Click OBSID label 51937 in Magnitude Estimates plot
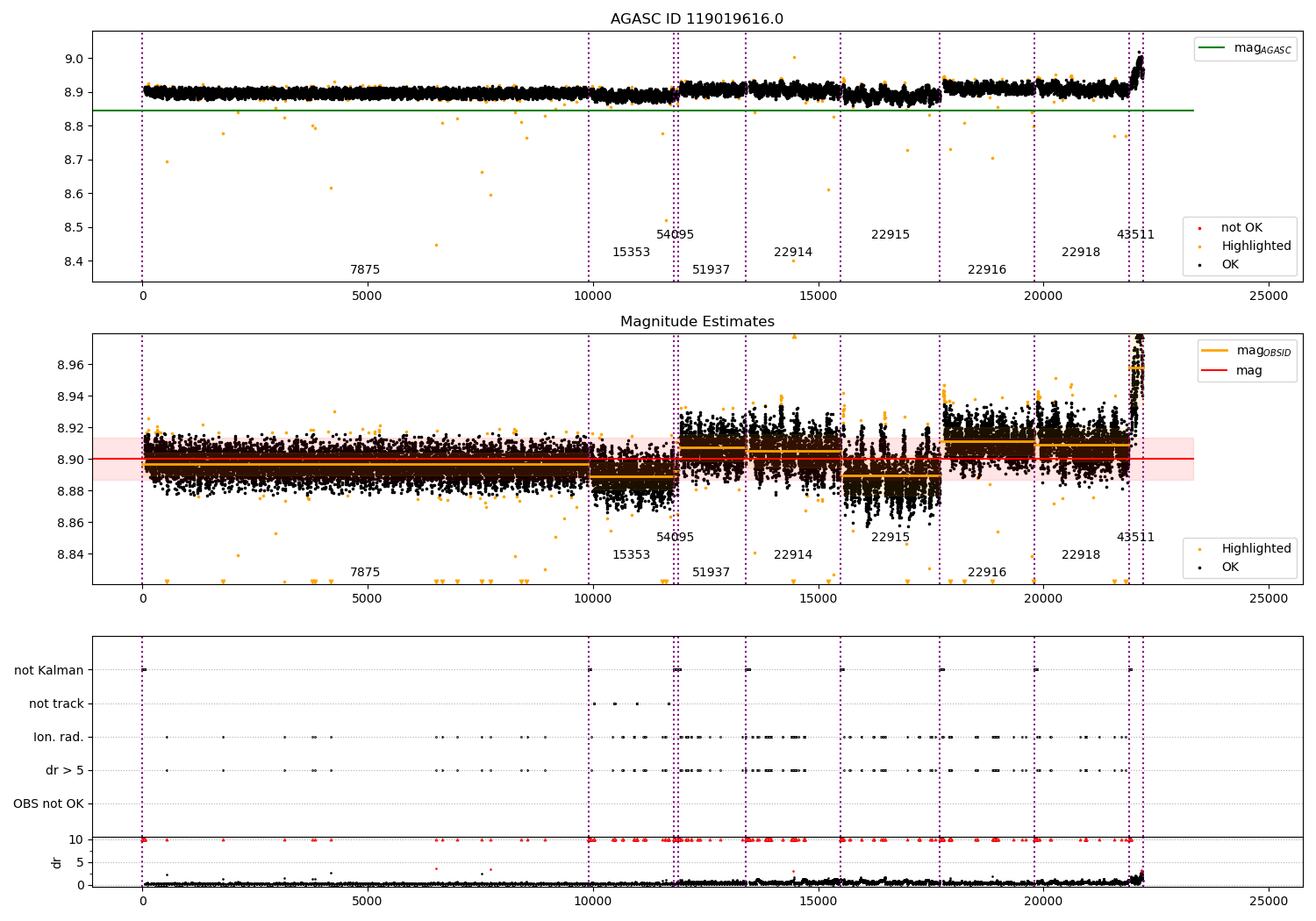 pyautogui.click(x=711, y=573)
